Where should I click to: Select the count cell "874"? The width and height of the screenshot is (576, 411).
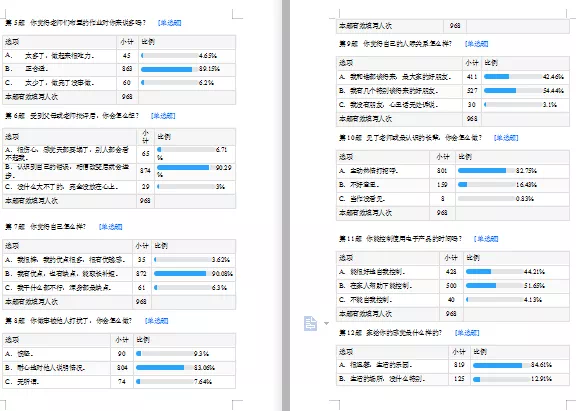click(145, 171)
